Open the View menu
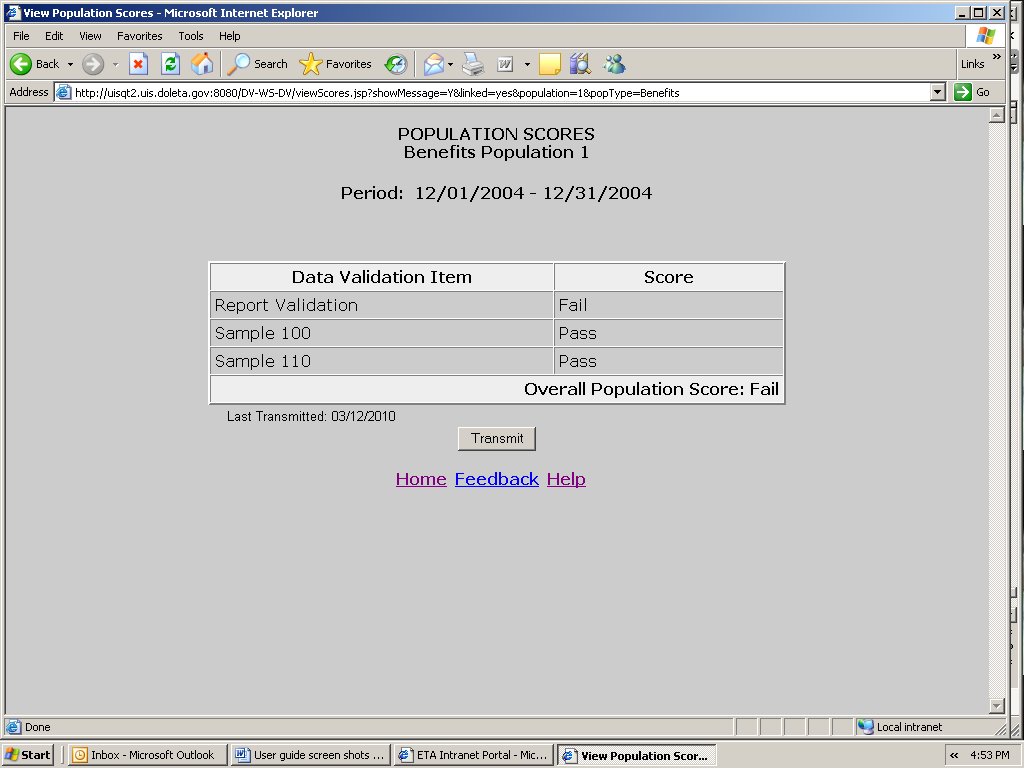Image resolution: width=1024 pixels, height=768 pixels. [91, 36]
